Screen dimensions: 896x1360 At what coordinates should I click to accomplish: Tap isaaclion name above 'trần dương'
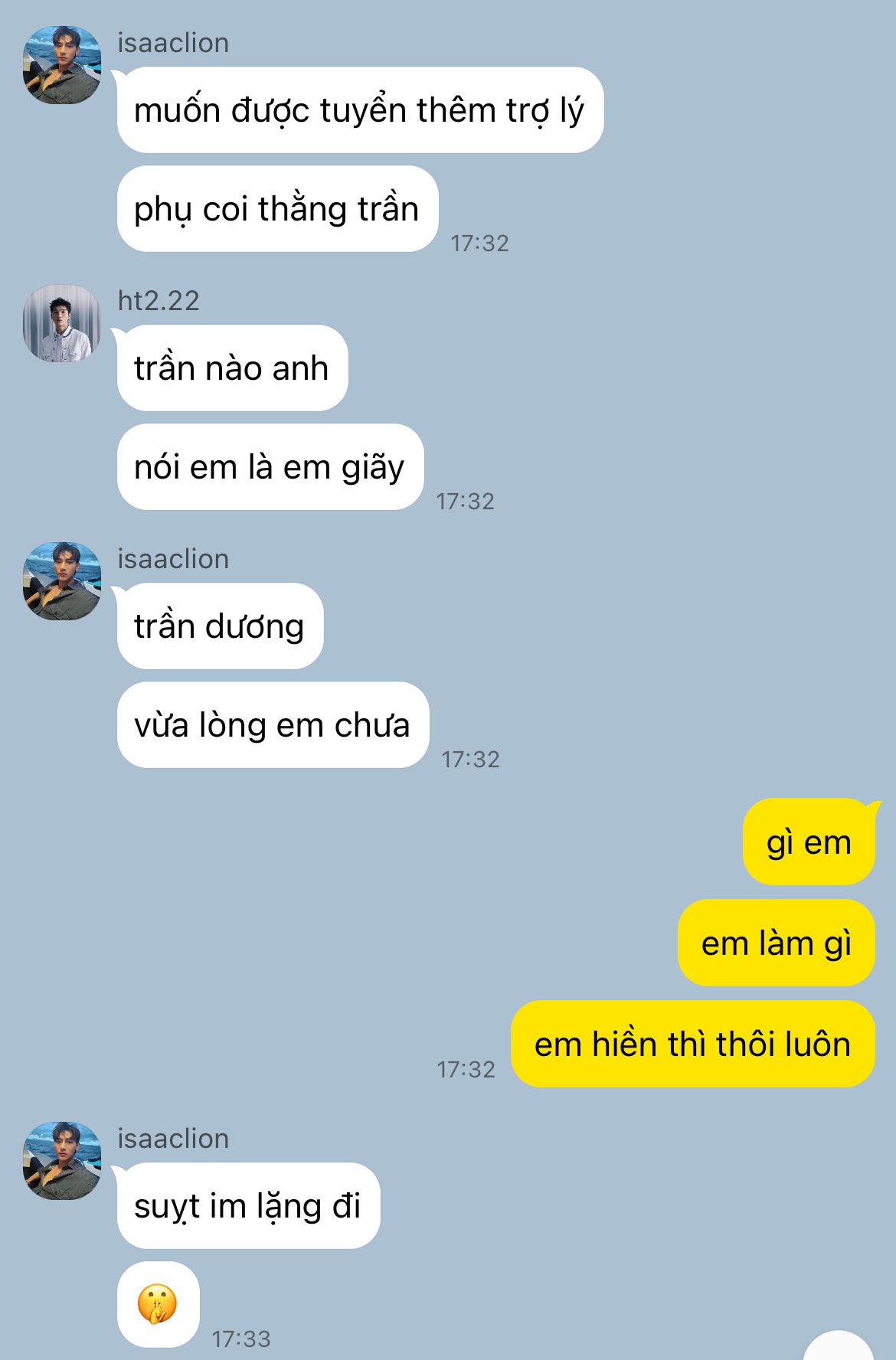click(x=173, y=559)
